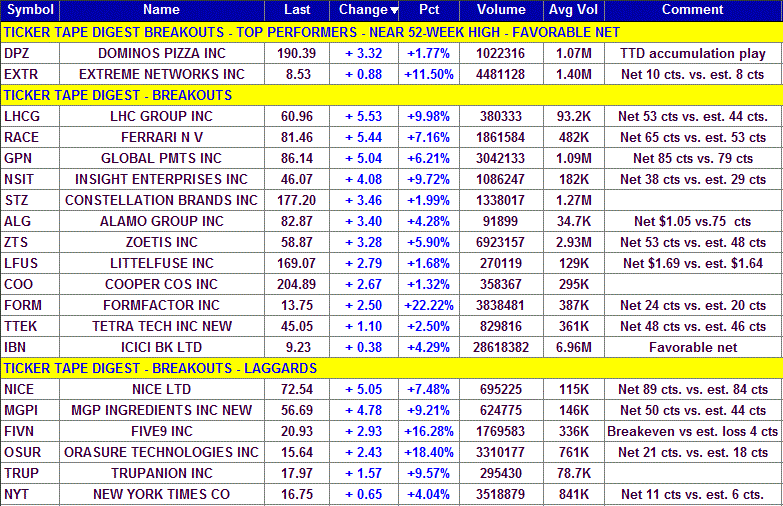Click the ALG symbol cell

click(x=30, y=221)
